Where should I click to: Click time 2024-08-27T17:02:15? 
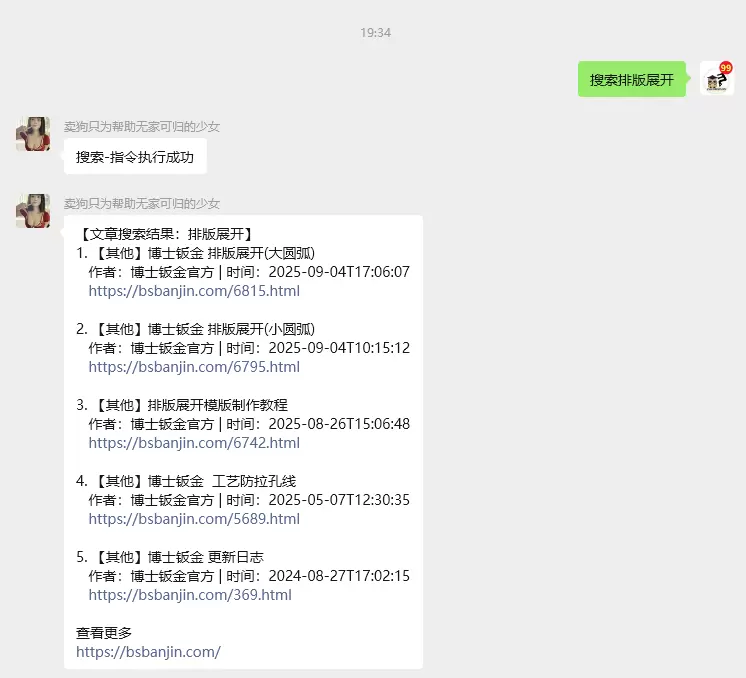(x=339, y=576)
